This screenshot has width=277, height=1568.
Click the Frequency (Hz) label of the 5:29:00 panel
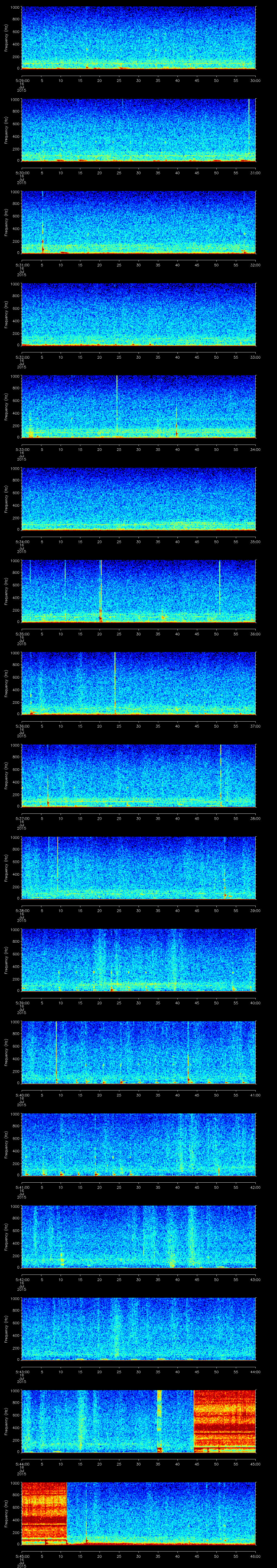6,38
